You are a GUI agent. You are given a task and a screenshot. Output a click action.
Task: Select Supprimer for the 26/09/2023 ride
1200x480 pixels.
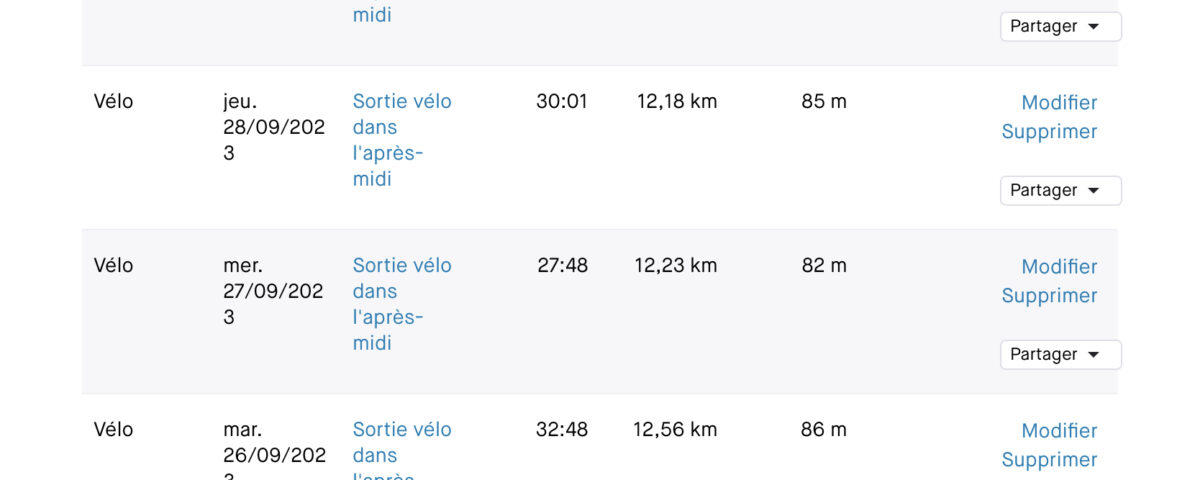tap(1049, 459)
